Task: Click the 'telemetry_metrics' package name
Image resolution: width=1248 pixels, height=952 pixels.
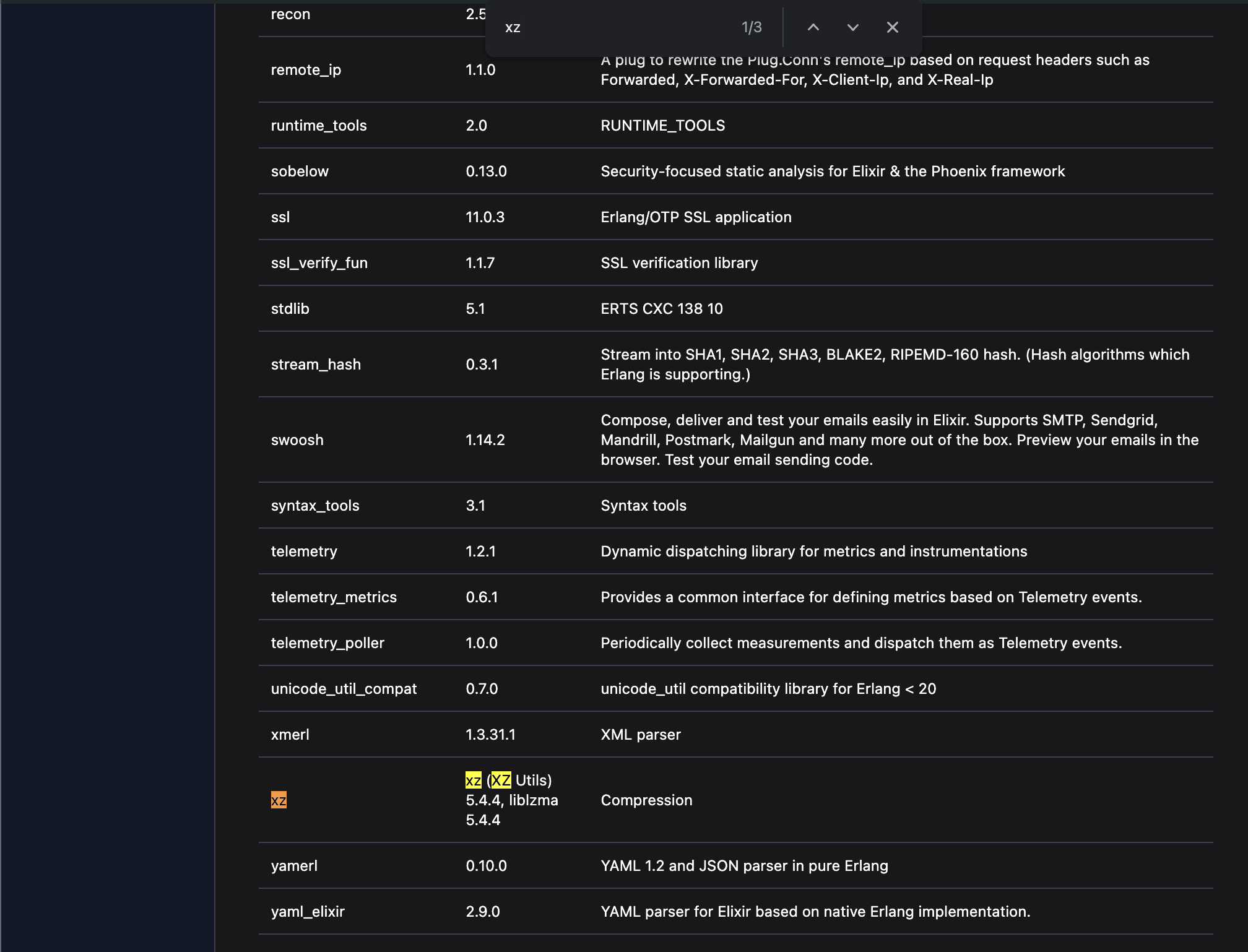Action: 334,597
